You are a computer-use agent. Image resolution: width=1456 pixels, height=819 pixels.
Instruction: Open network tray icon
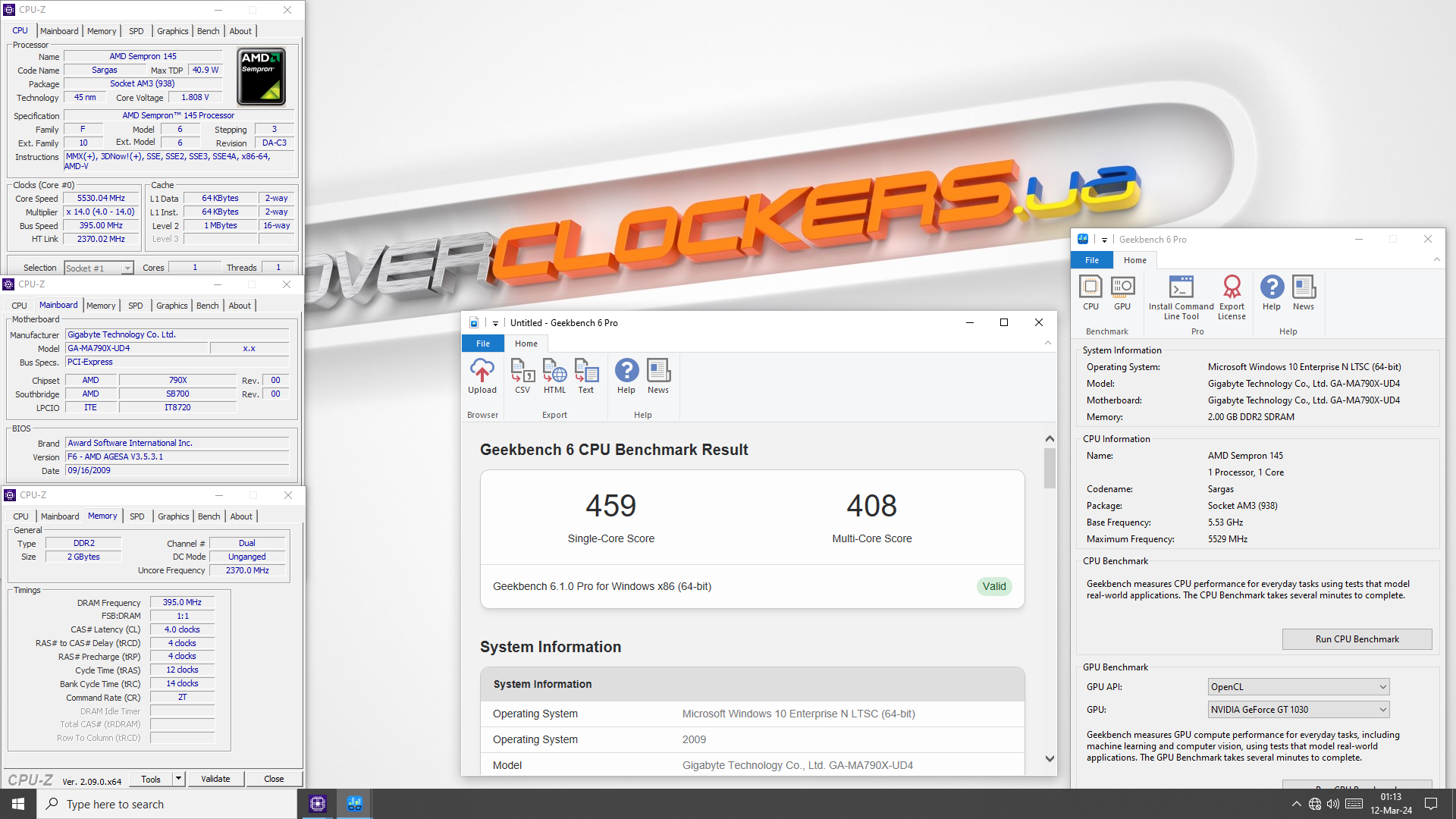click(x=1315, y=804)
